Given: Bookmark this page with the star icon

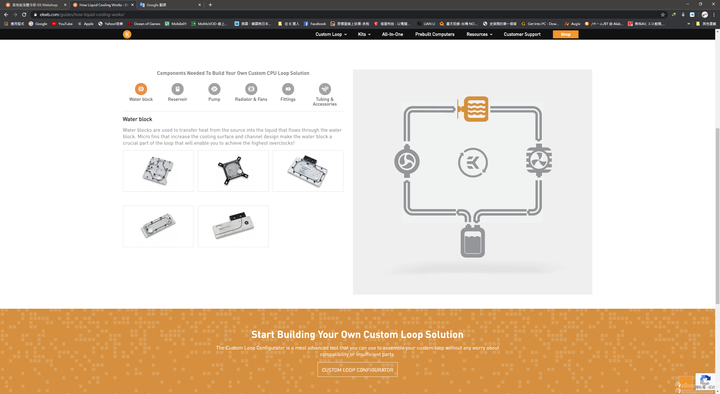Looking at the screenshot, I should [x=663, y=14].
